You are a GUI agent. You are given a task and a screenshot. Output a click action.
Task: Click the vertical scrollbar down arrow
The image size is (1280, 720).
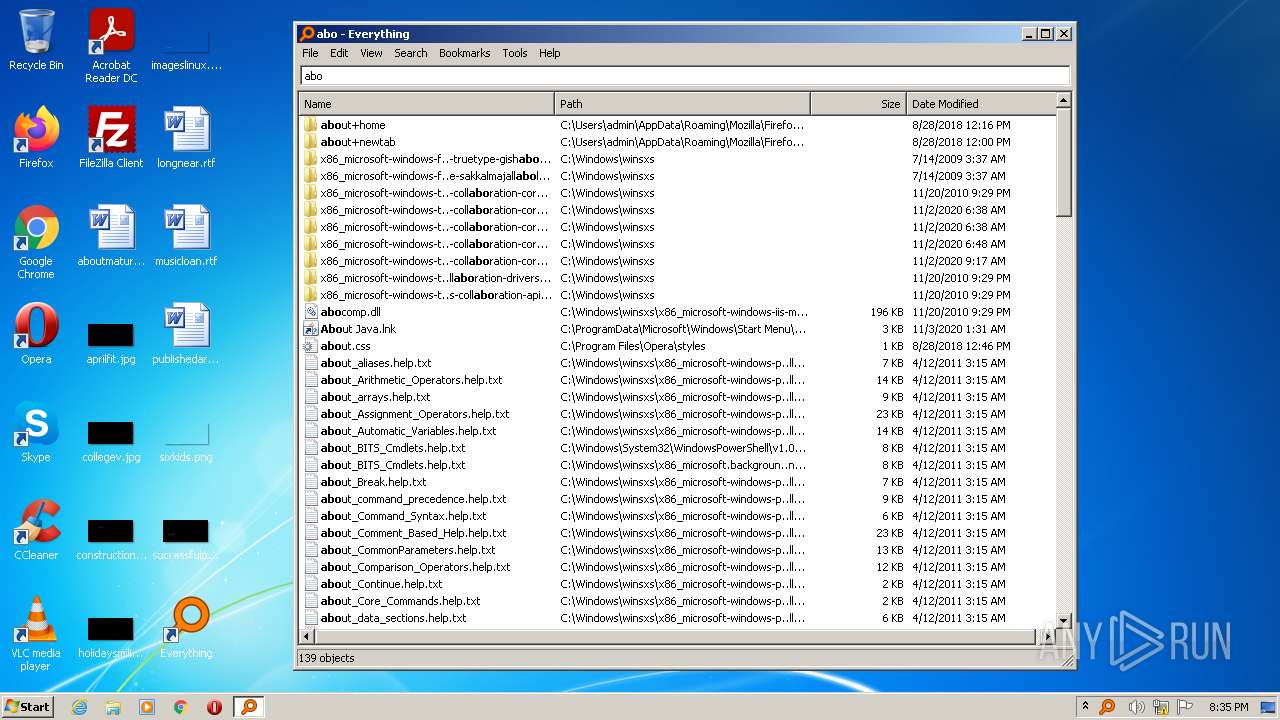(x=1063, y=621)
